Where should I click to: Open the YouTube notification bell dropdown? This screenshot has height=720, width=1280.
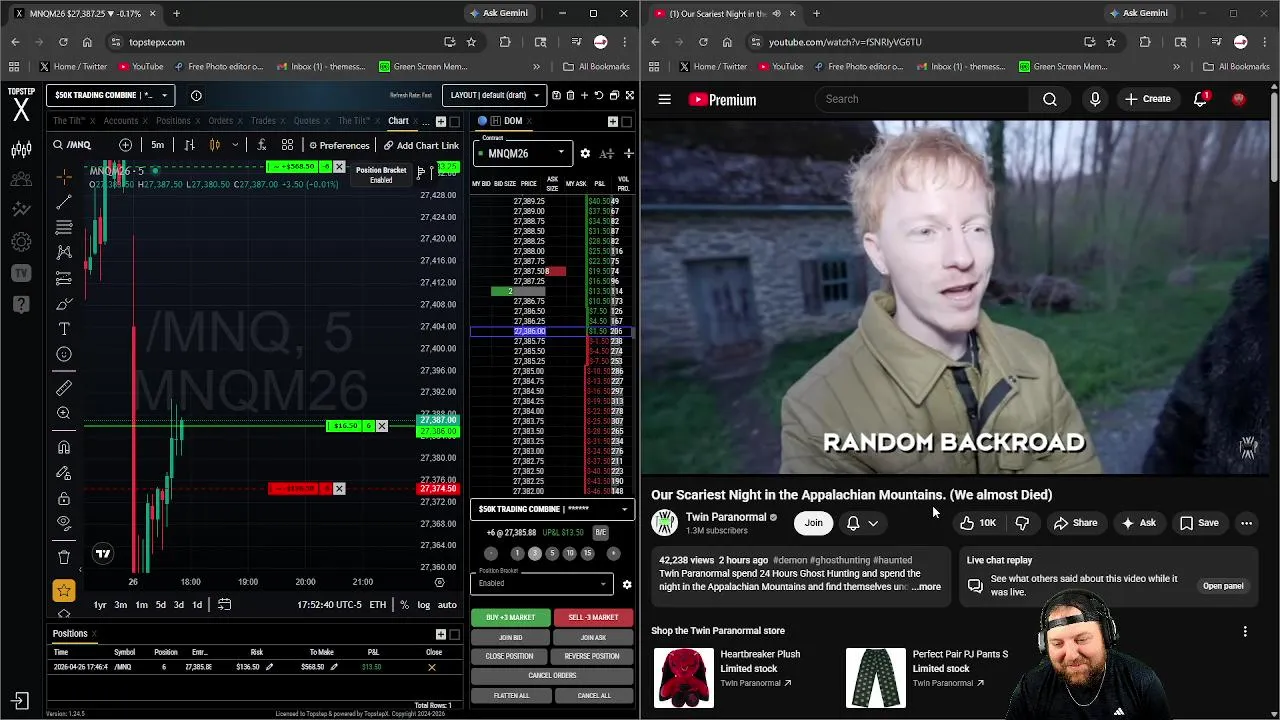tap(862, 523)
